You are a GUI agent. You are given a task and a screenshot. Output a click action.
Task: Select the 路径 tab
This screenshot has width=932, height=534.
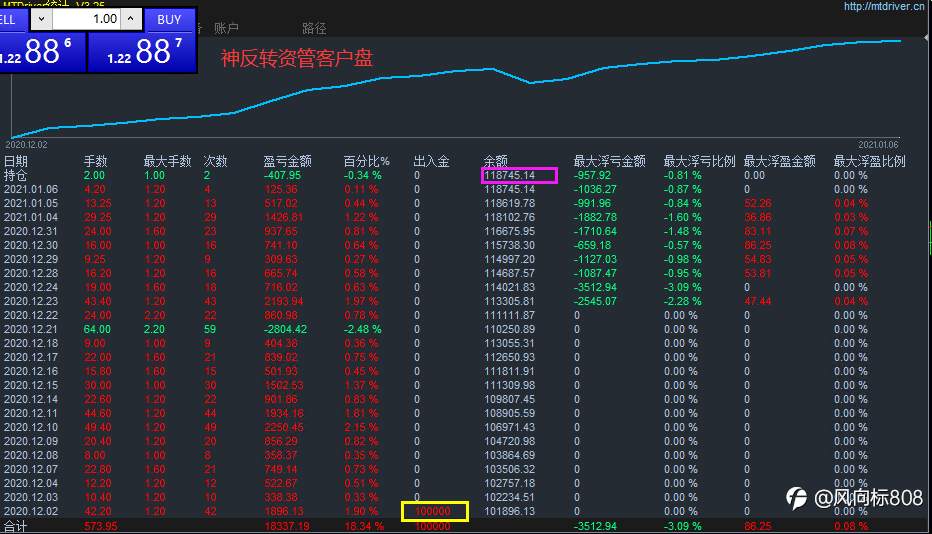[314, 28]
